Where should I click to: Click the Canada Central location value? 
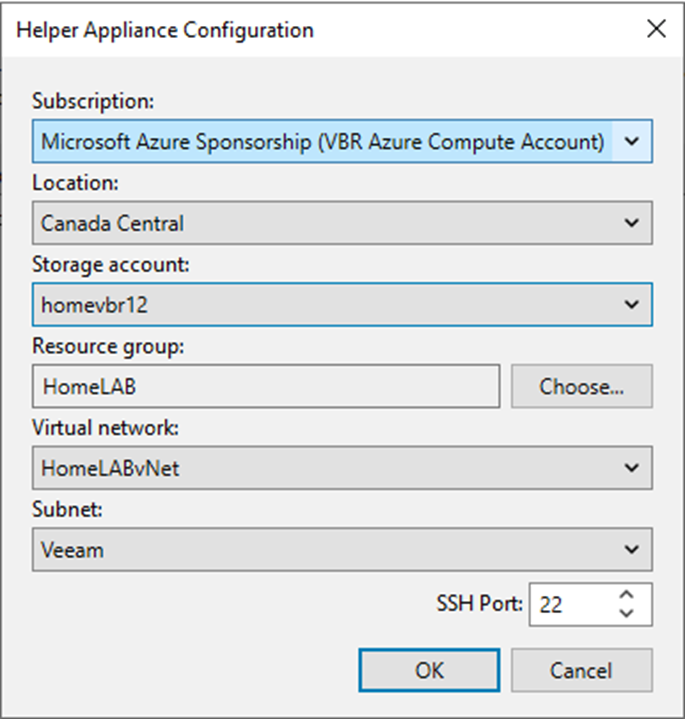pos(112,223)
